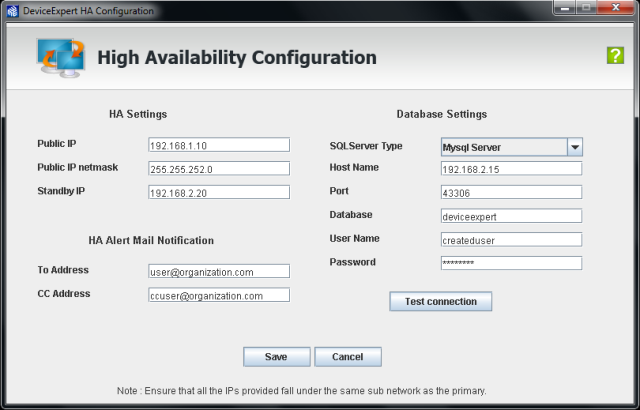This screenshot has height=410, width=640.
Task: Click the Standby IP field
Action: [x=219, y=192]
